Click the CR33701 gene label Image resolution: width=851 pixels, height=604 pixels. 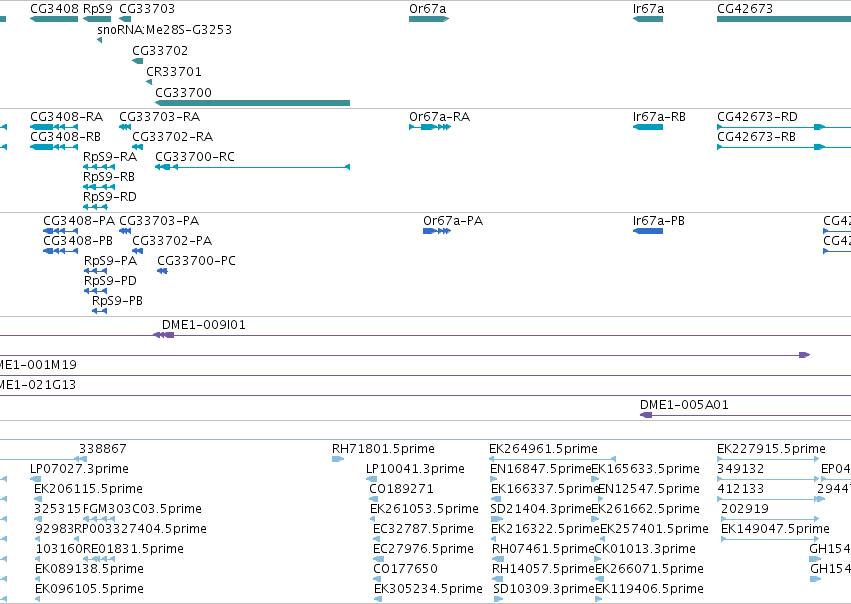[x=174, y=72]
